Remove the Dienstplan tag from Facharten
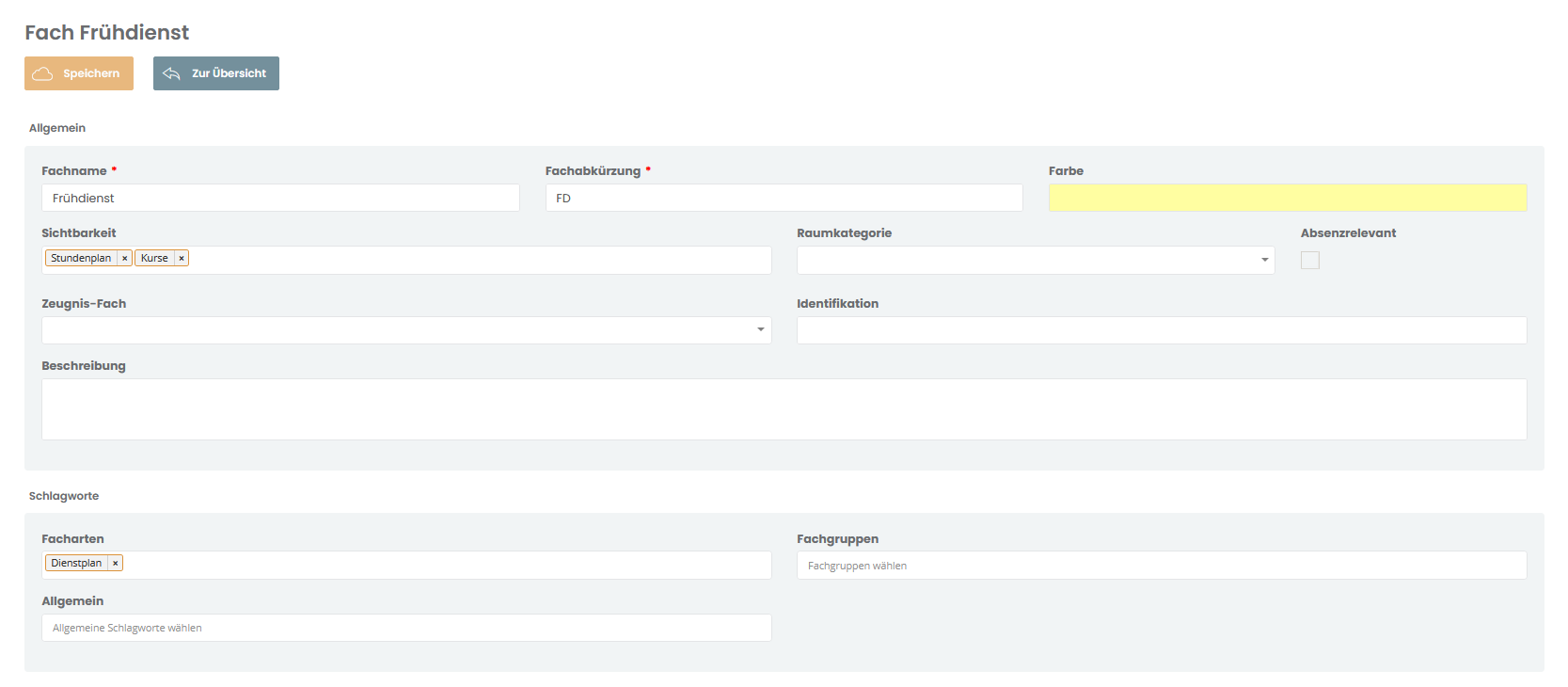1568x687 pixels. tap(116, 563)
